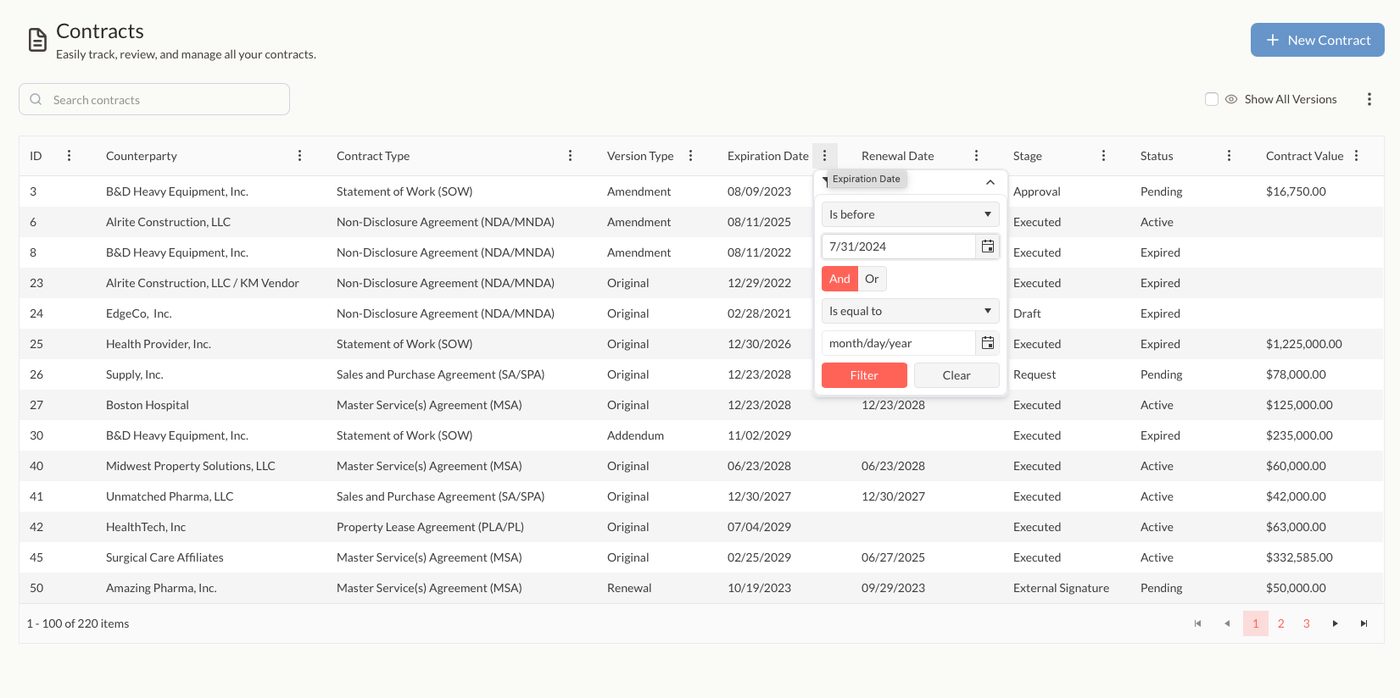The image size is (1400, 698).
Task: Select the EdgeCo, Inc. counterparty cell
Action: (139, 313)
